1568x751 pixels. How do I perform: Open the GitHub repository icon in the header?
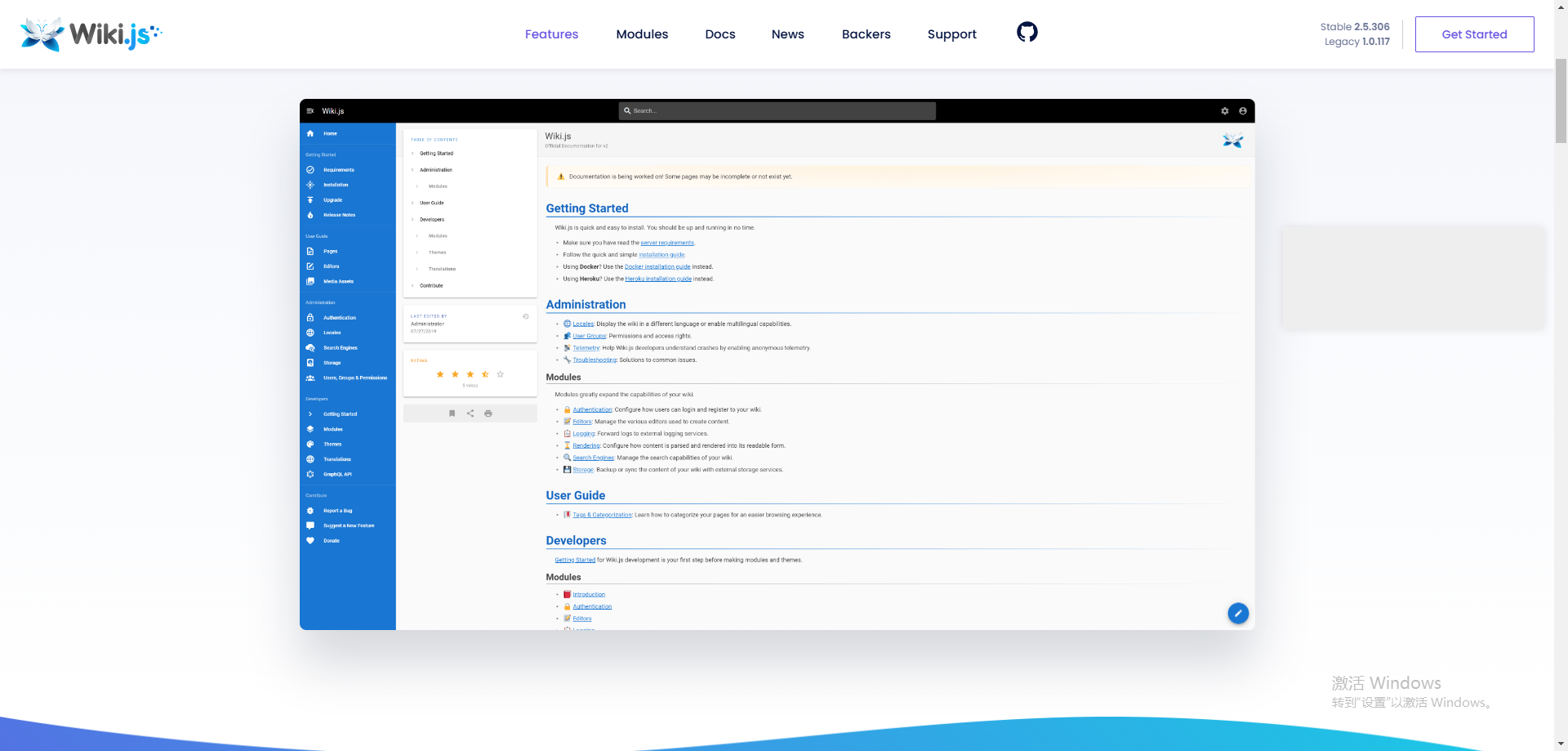(x=1027, y=32)
